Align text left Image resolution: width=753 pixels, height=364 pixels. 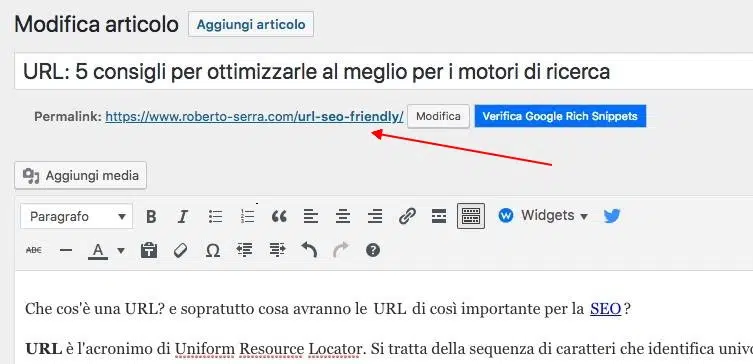point(311,217)
